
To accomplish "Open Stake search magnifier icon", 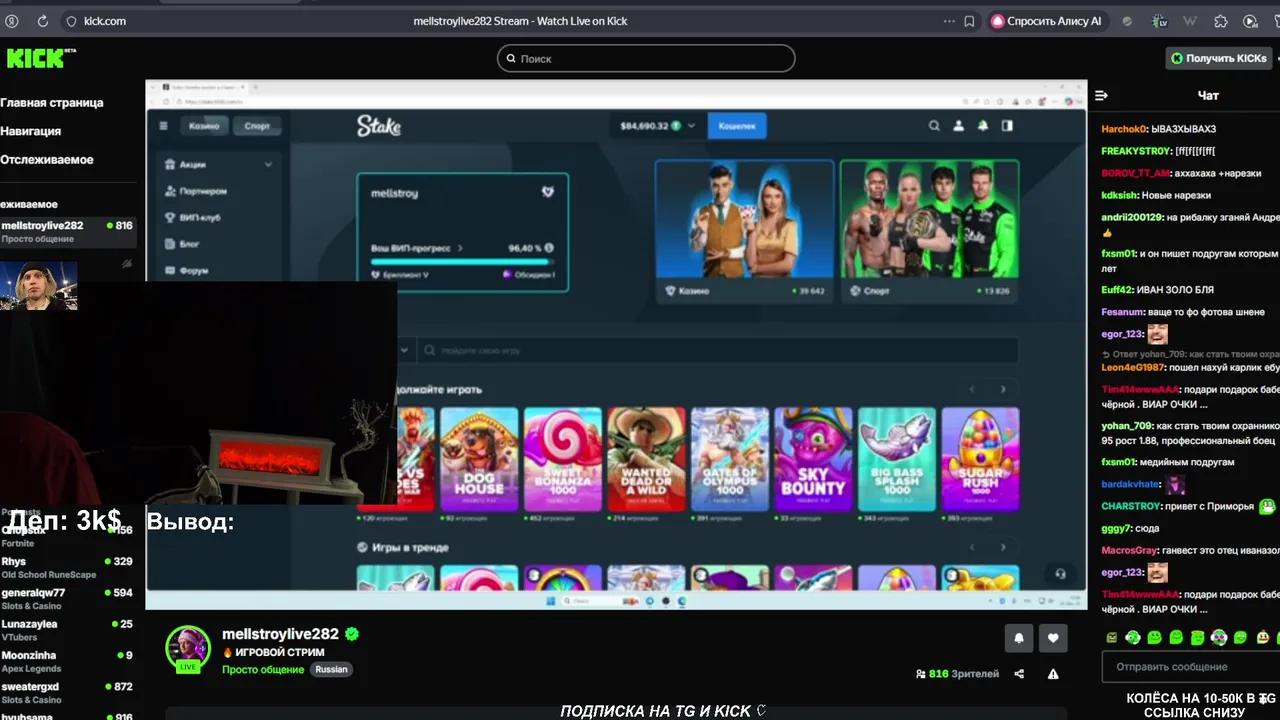I will coord(934,126).
